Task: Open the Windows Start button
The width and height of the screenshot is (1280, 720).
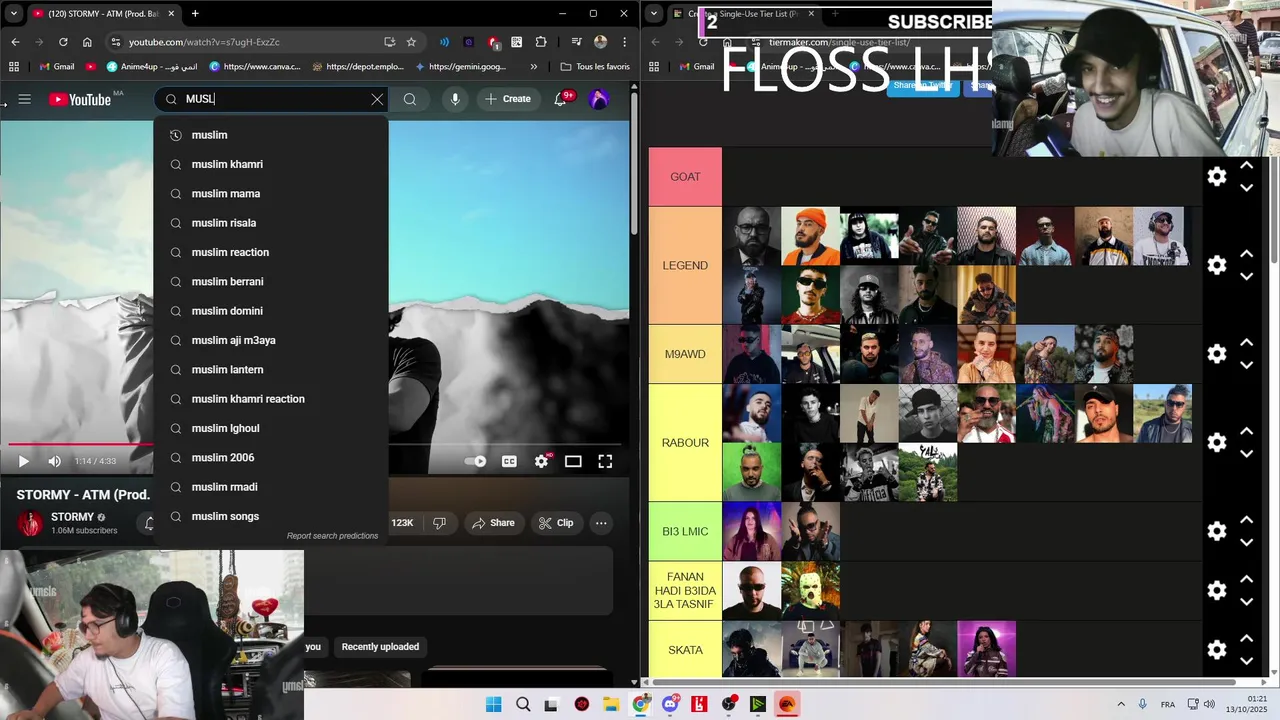Action: (x=493, y=704)
